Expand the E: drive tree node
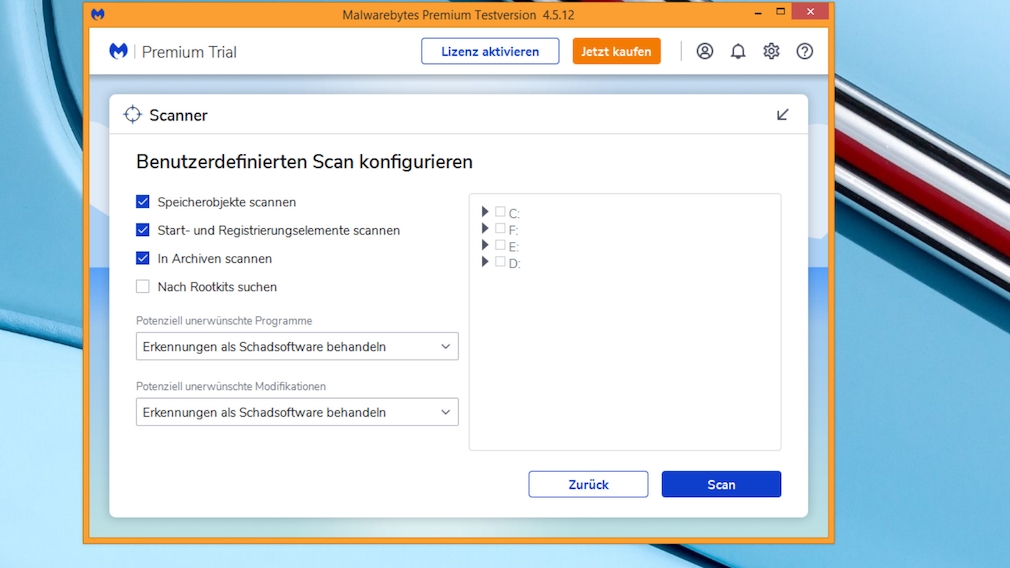Viewport: 1010px width, 568px height. pos(485,245)
